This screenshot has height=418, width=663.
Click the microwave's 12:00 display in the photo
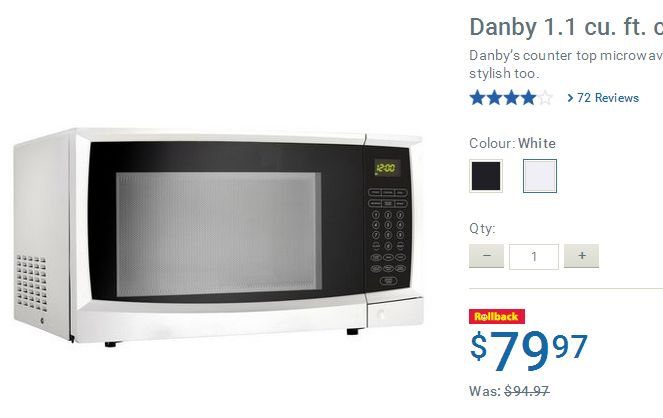(x=386, y=168)
